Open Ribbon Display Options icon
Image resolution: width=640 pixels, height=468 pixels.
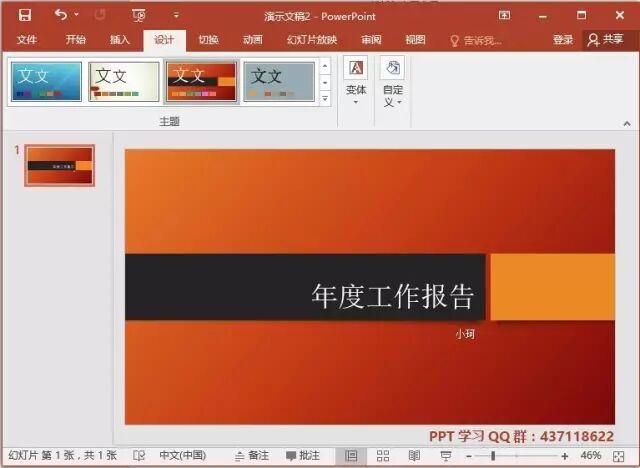[x=504, y=16]
